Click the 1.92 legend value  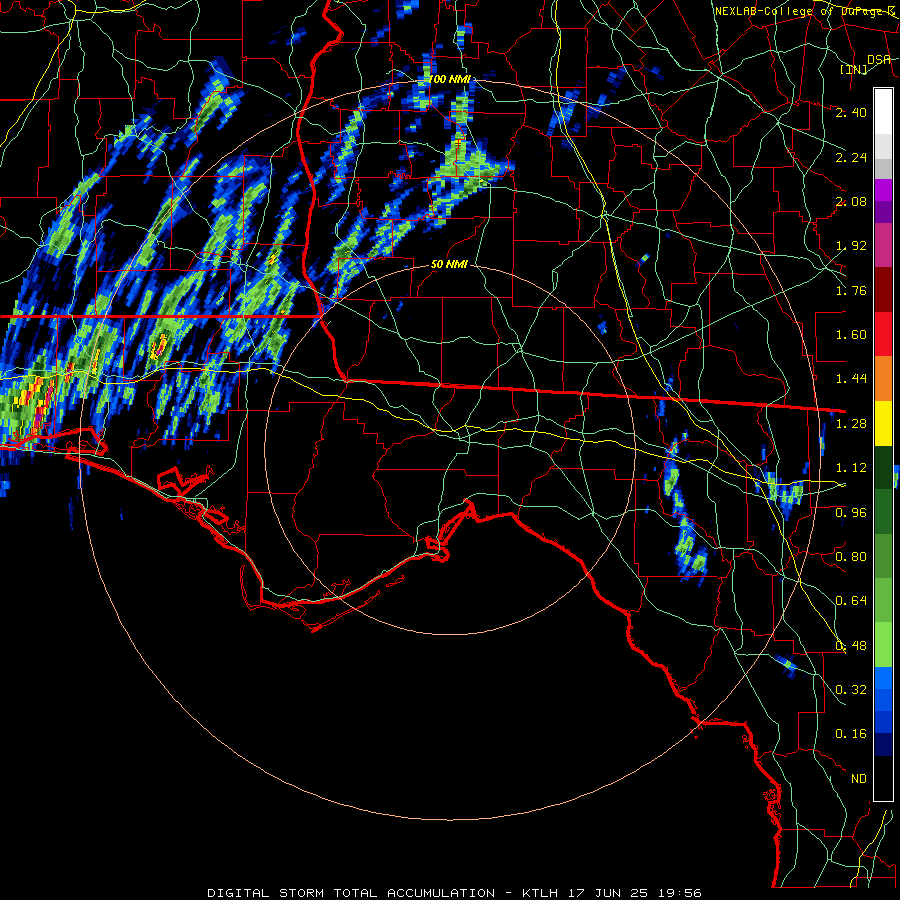pyautogui.click(x=851, y=246)
